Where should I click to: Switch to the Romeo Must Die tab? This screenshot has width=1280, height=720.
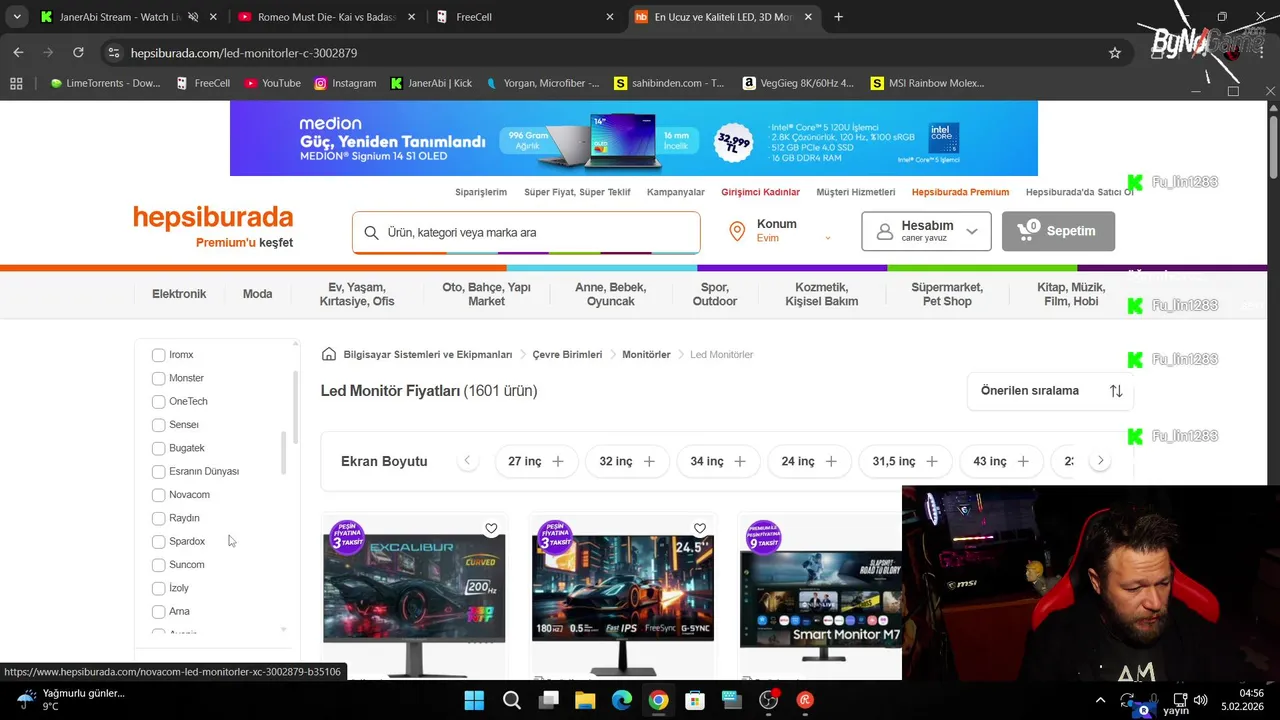pos(325,17)
